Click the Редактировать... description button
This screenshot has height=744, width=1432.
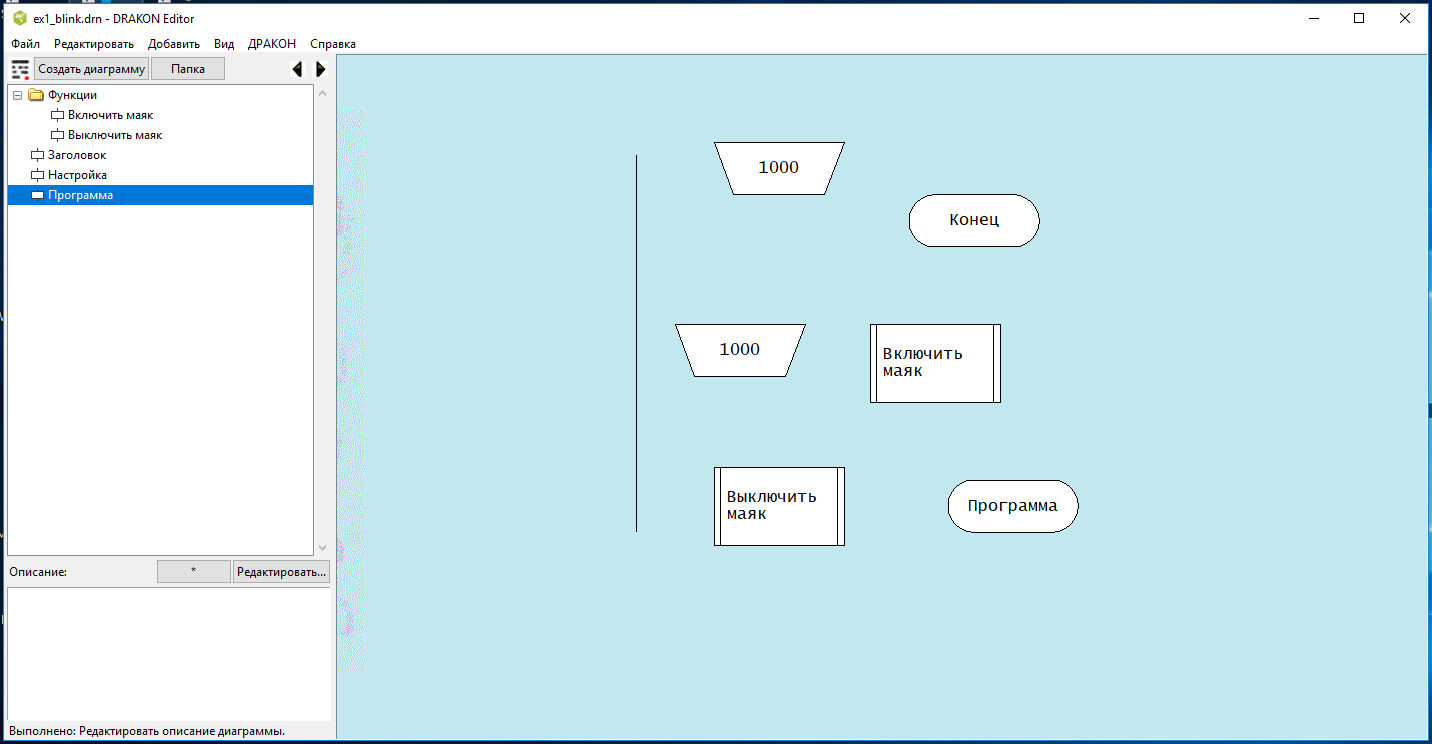pyautogui.click(x=281, y=572)
